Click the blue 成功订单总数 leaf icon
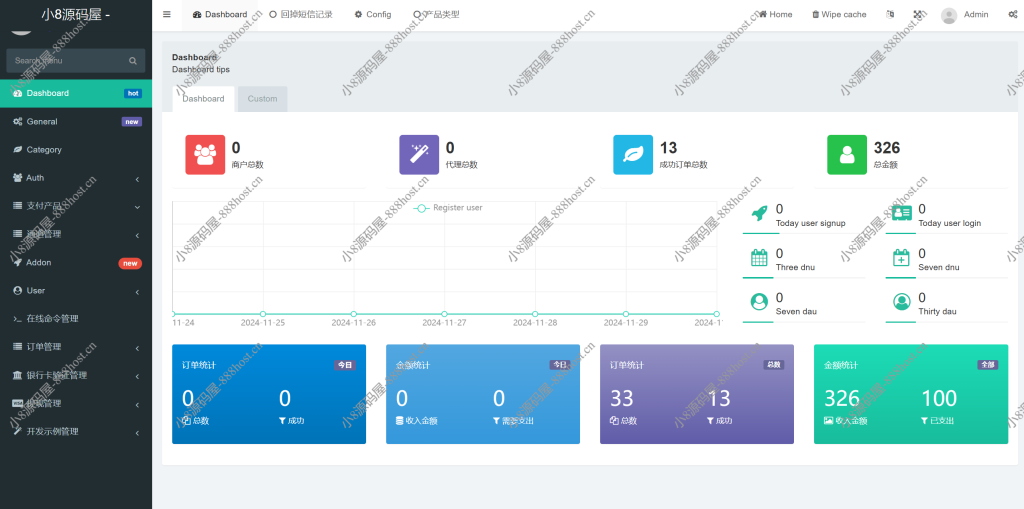The image size is (1024, 509). [633, 155]
